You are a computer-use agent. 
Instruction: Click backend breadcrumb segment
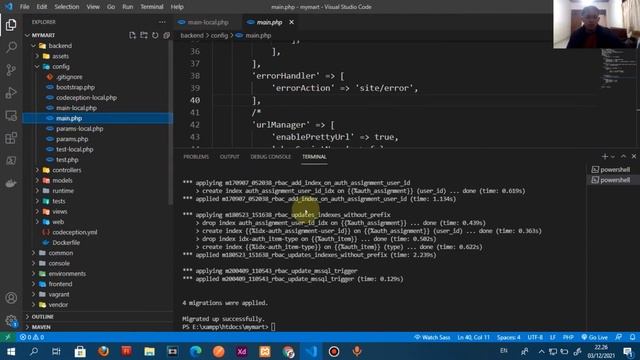click(192, 36)
